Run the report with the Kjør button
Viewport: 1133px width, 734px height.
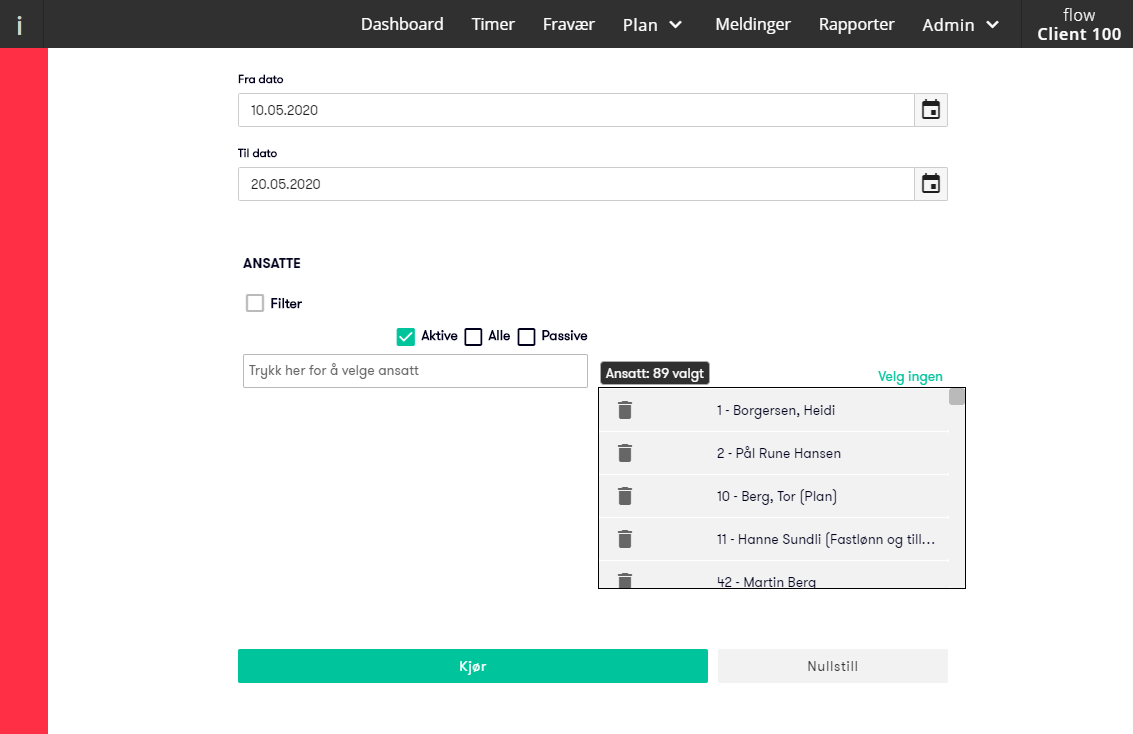point(473,666)
